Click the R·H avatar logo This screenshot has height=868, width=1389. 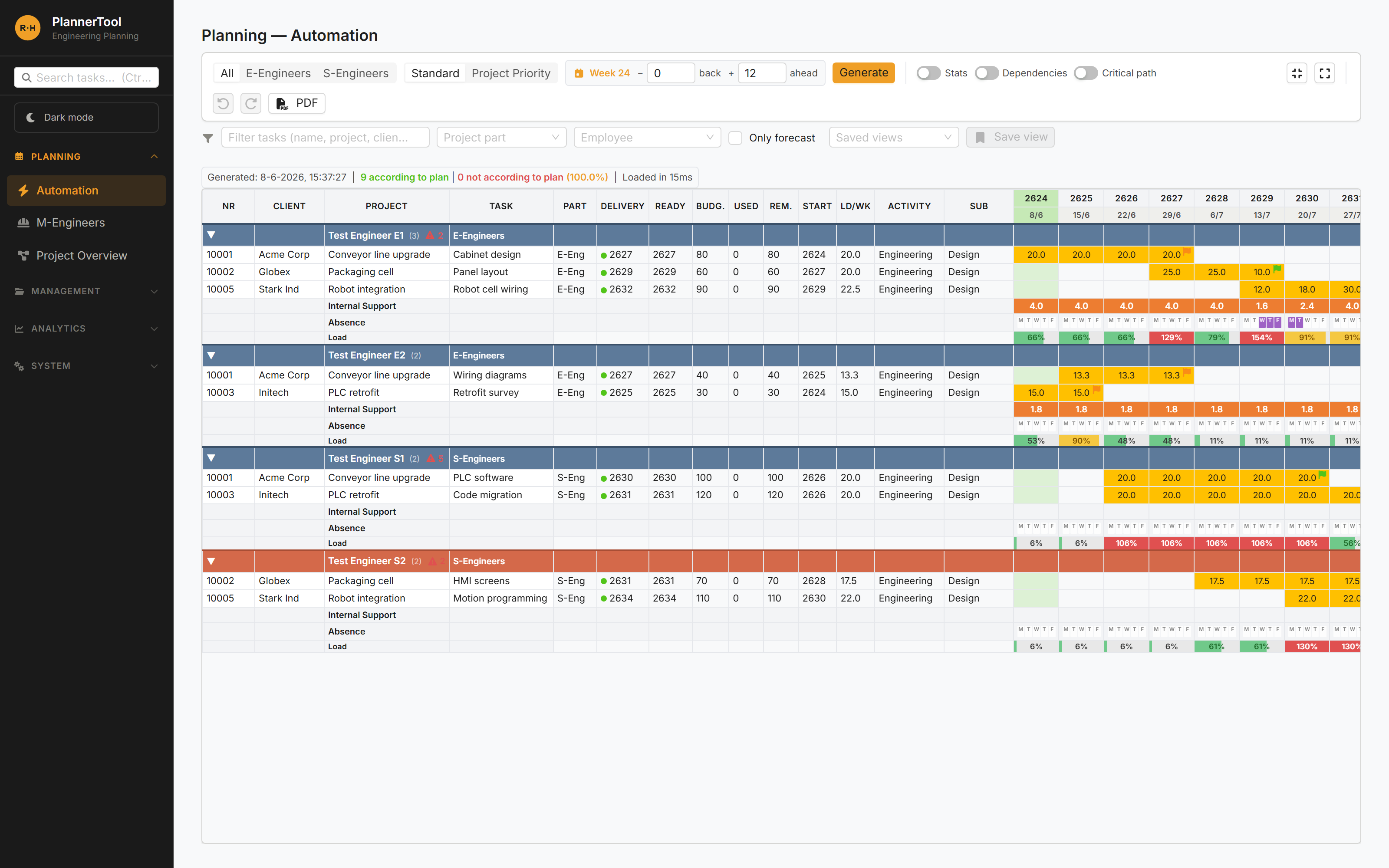27,27
